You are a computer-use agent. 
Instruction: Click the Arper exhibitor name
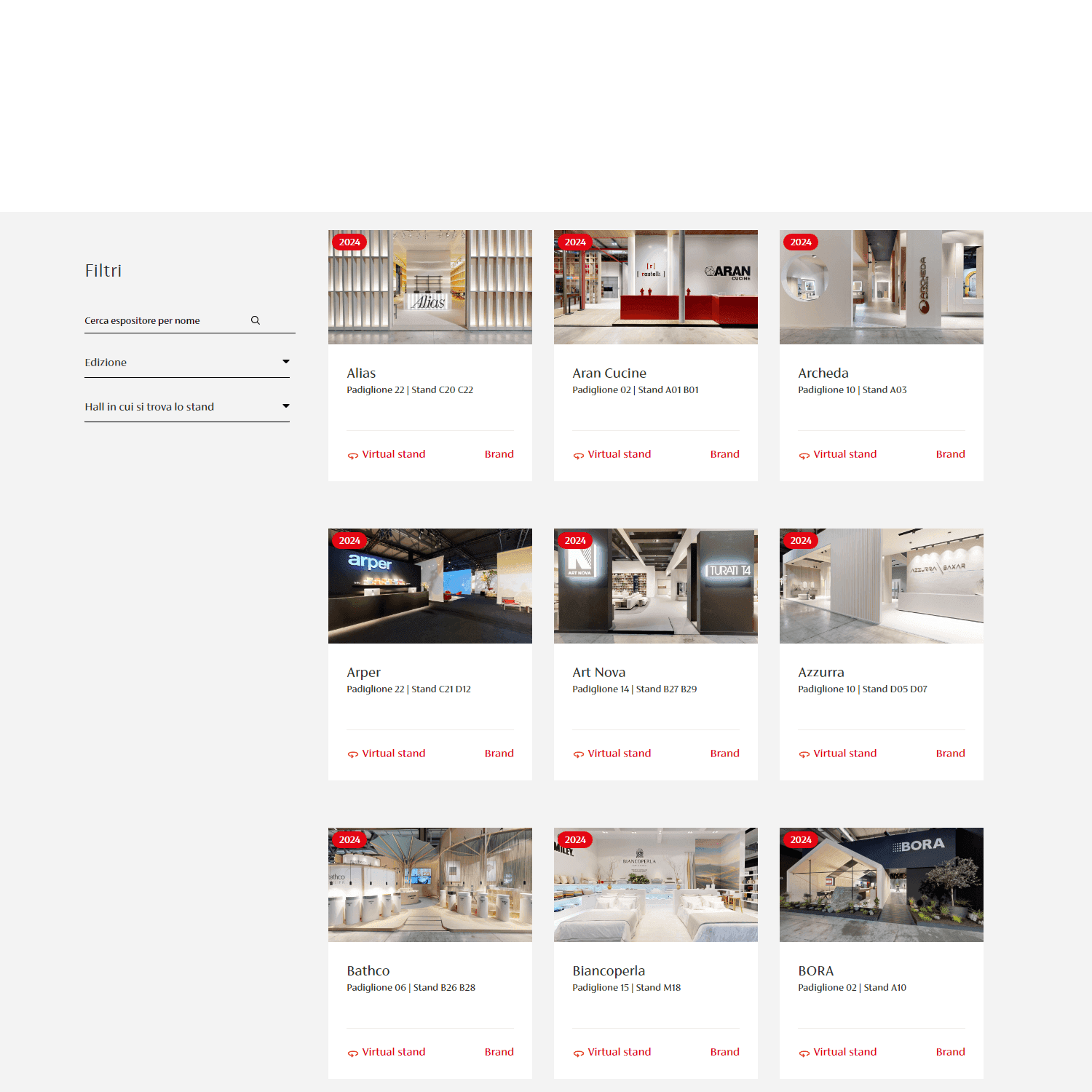[364, 673]
